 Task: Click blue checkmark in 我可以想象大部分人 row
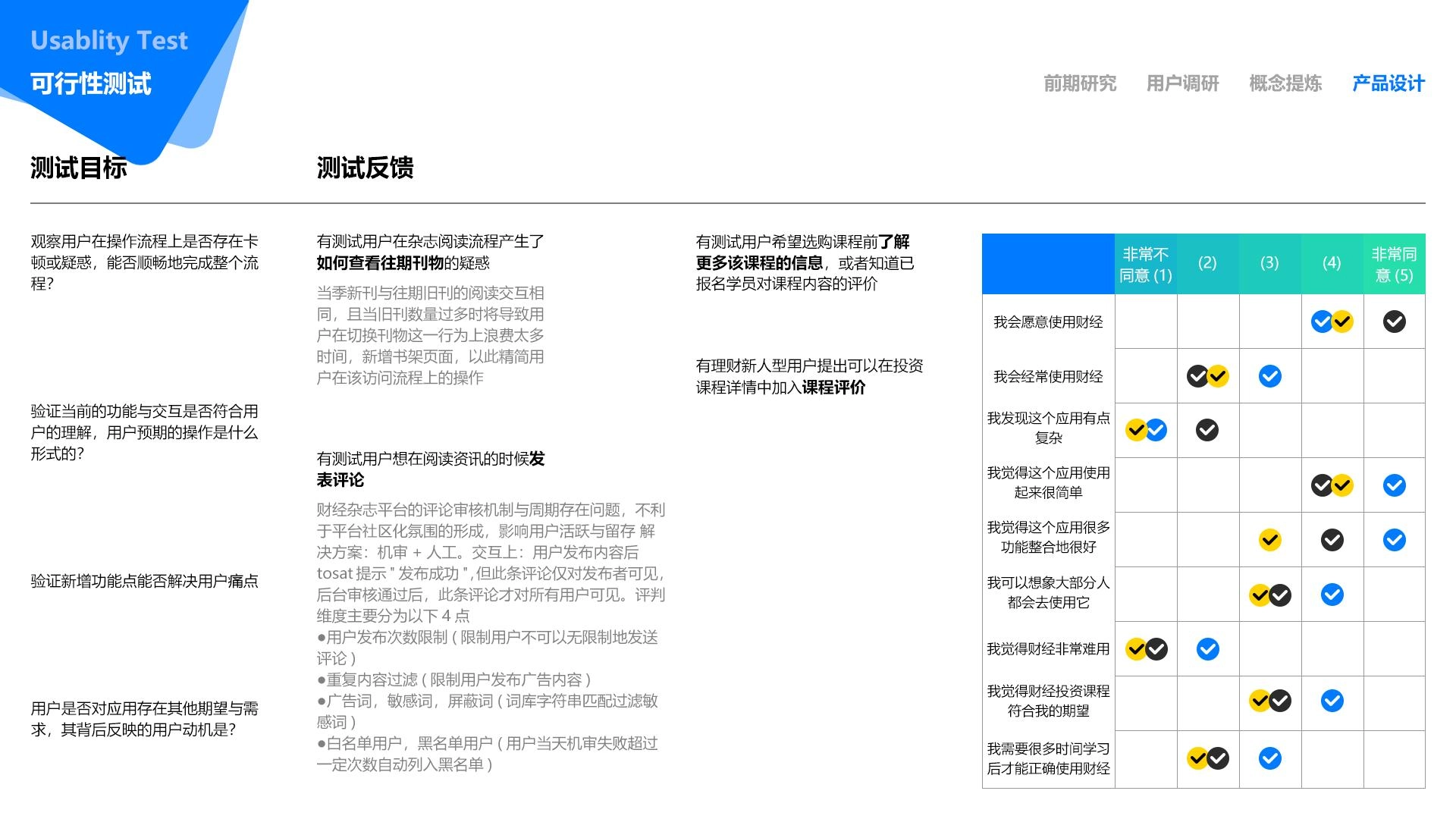(1332, 595)
